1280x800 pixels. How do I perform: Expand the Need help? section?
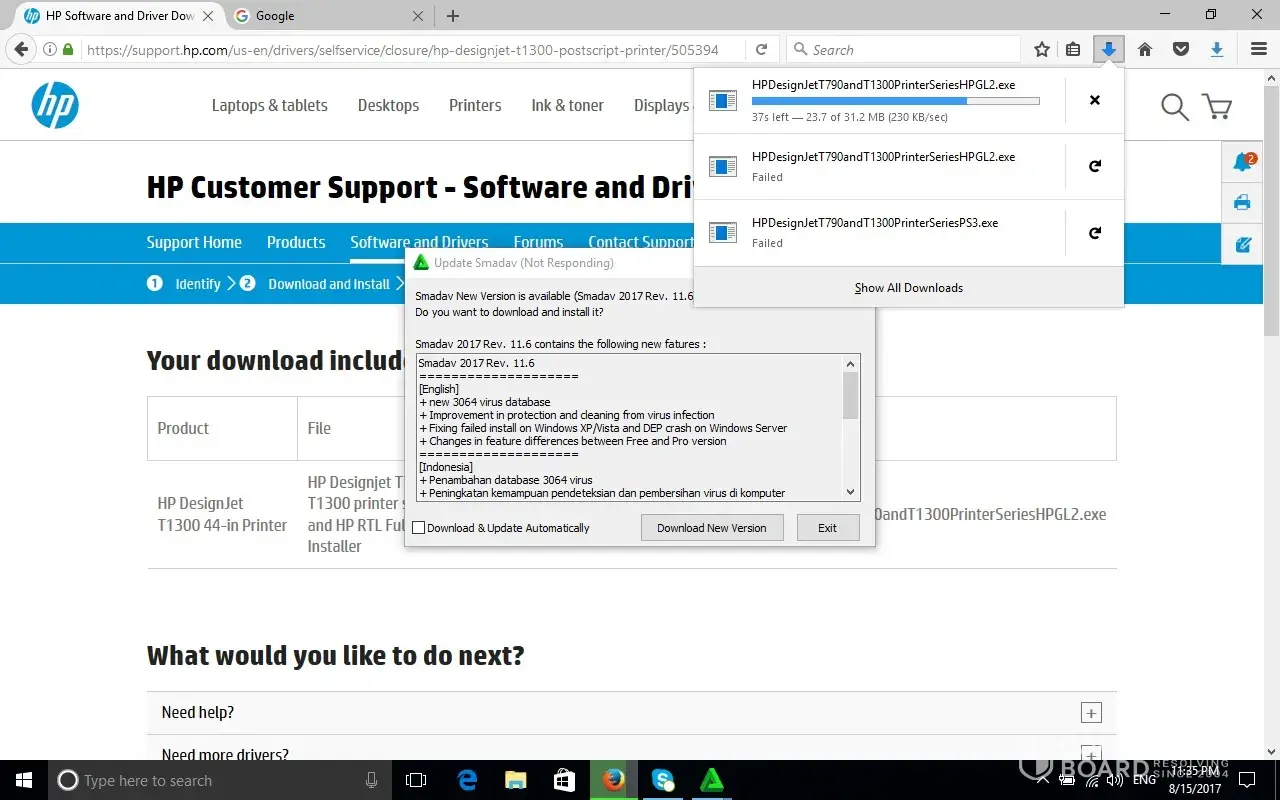pos(1091,713)
